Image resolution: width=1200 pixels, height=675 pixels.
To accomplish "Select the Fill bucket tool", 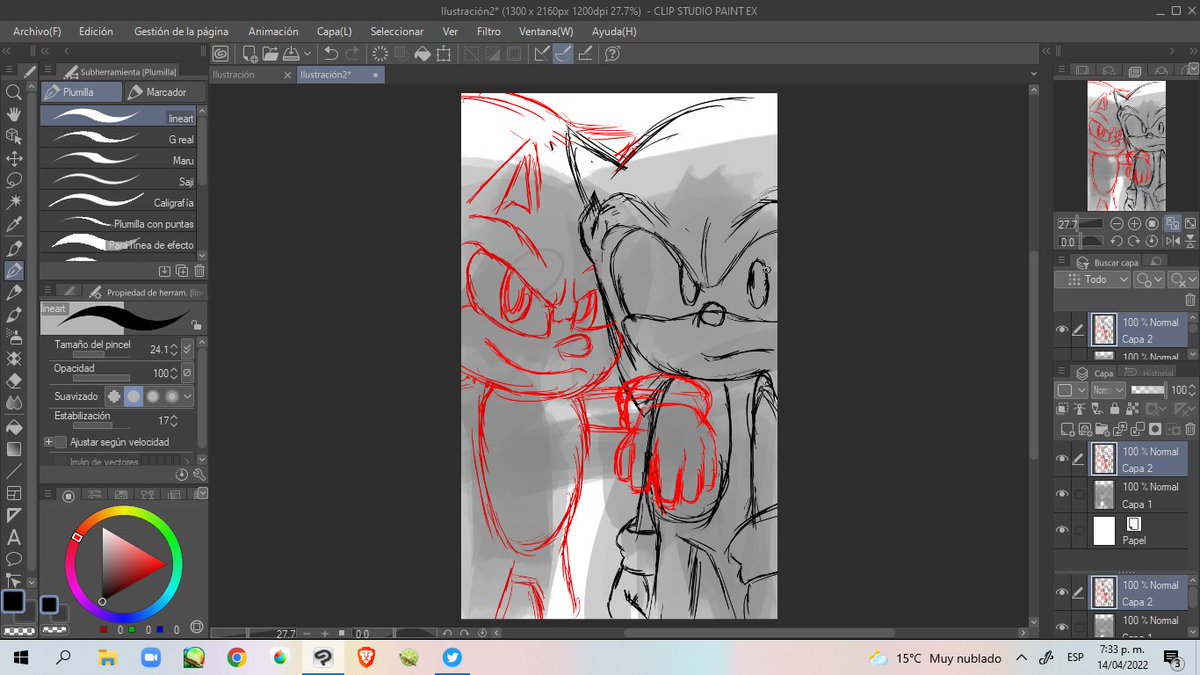I will click(x=14, y=426).
